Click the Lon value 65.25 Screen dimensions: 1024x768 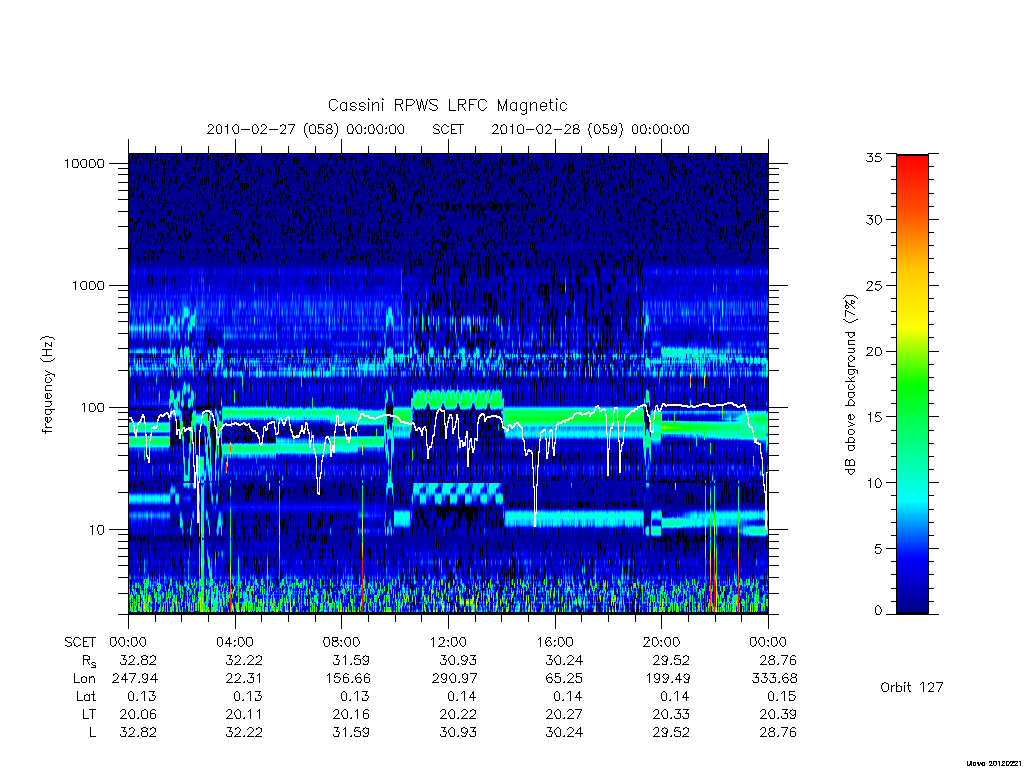pyautogui.click(x=564, y=679)
